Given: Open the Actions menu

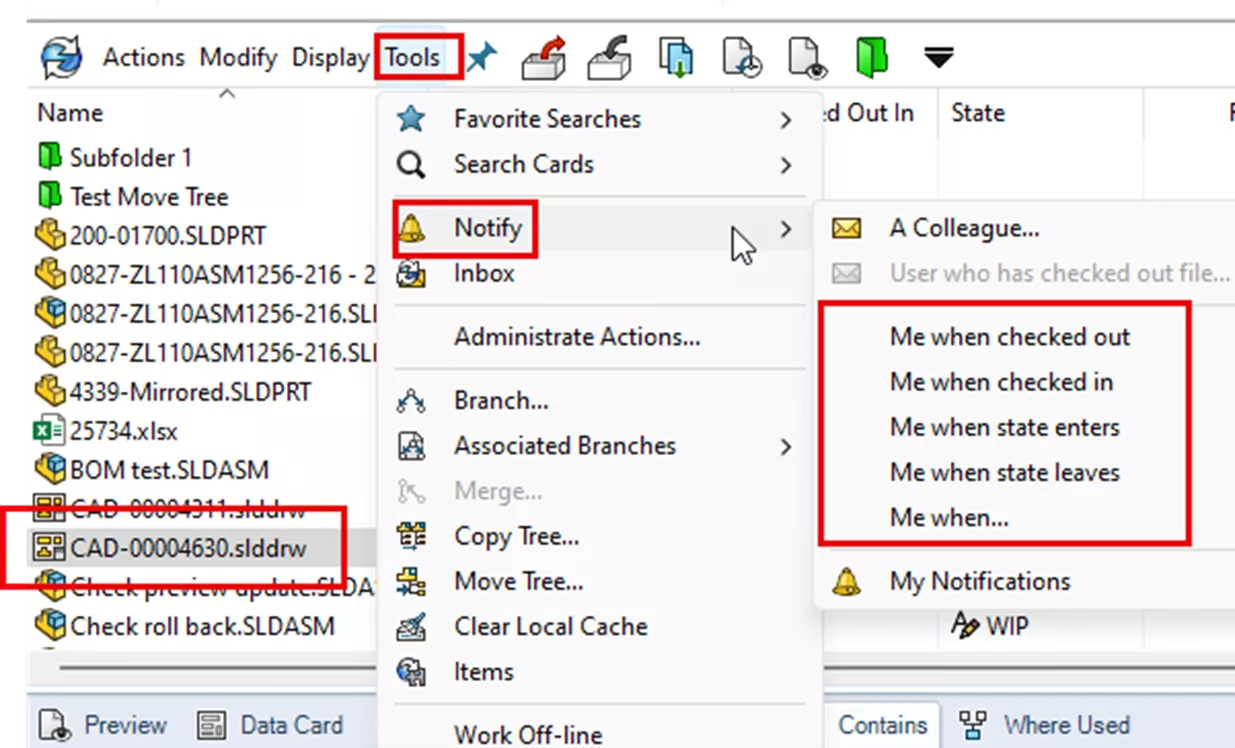Looking at the screenshot, I should [143, 58].
